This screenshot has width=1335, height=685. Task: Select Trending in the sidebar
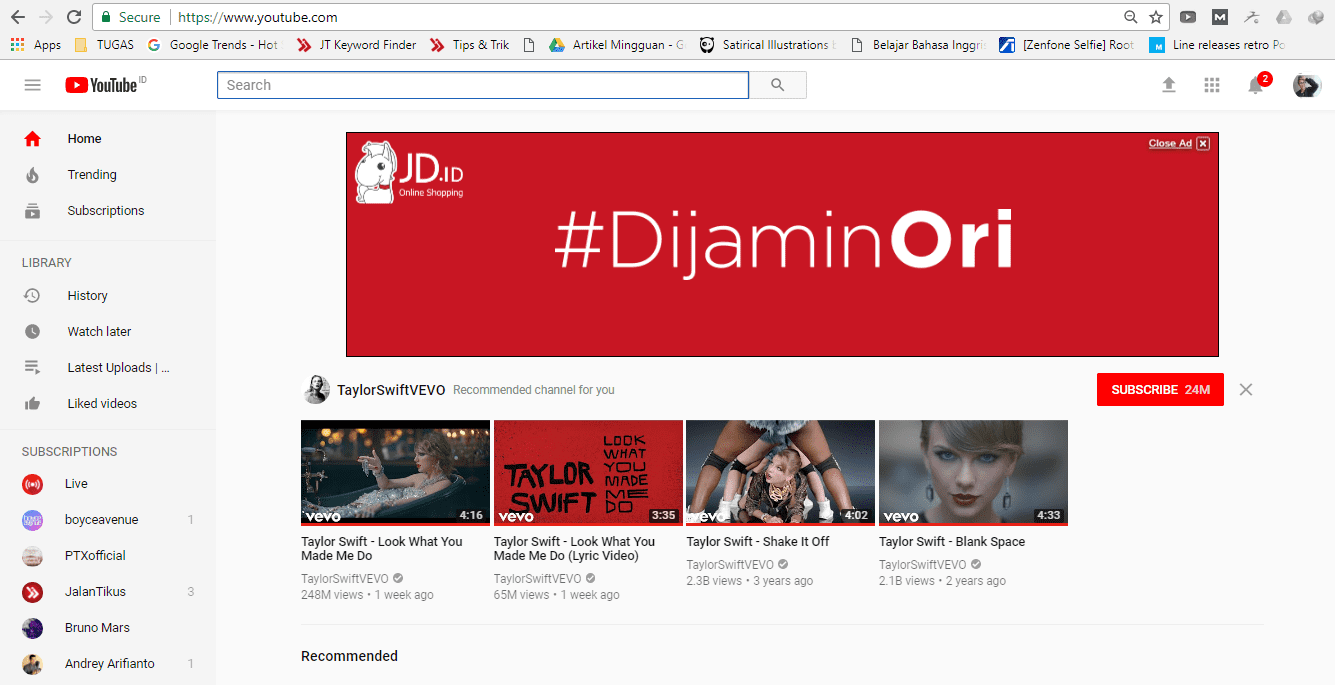pos(107,175)
